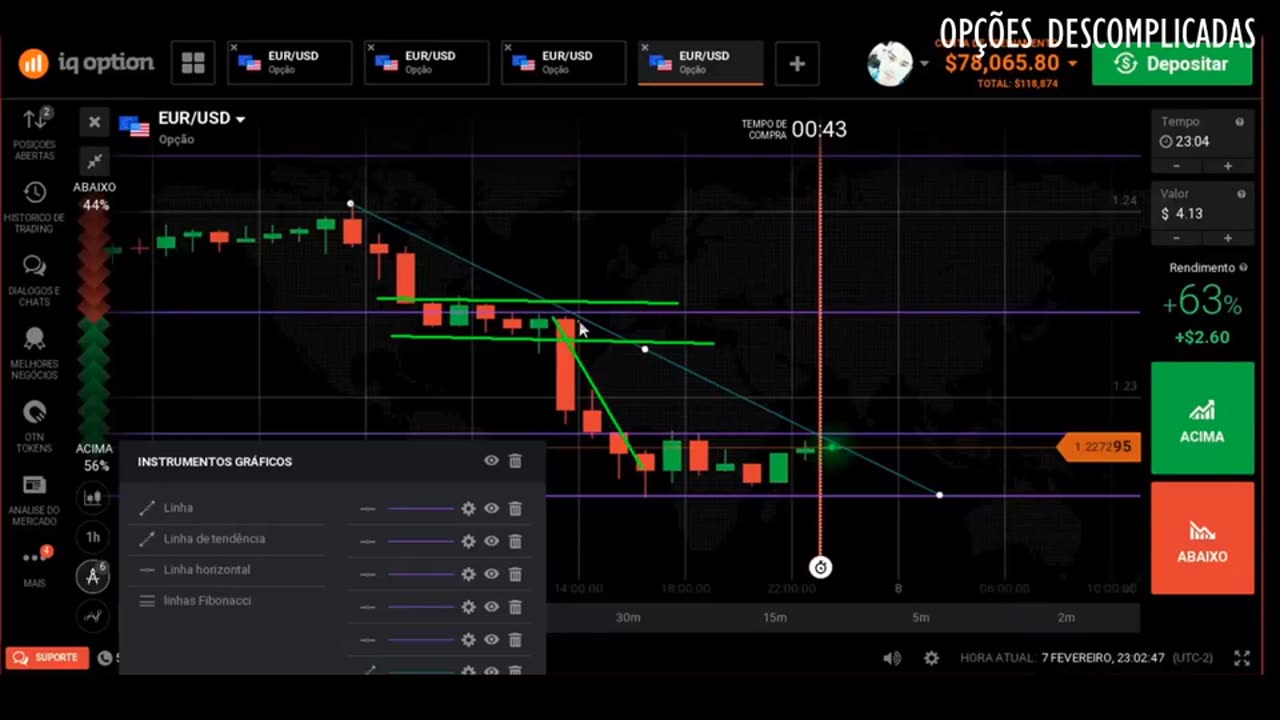Open OTN Tokens sidebar icon
This screenshot has width=1280, height=720.
pyautogui.click(x=35, y=427)
